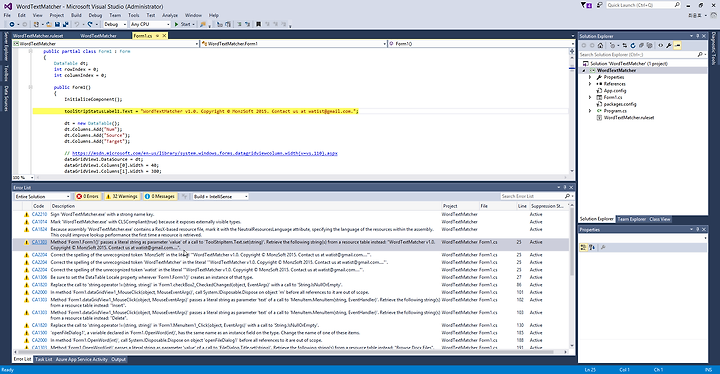
Task: Click the Start debugging button
Action: tap(183, 24)
